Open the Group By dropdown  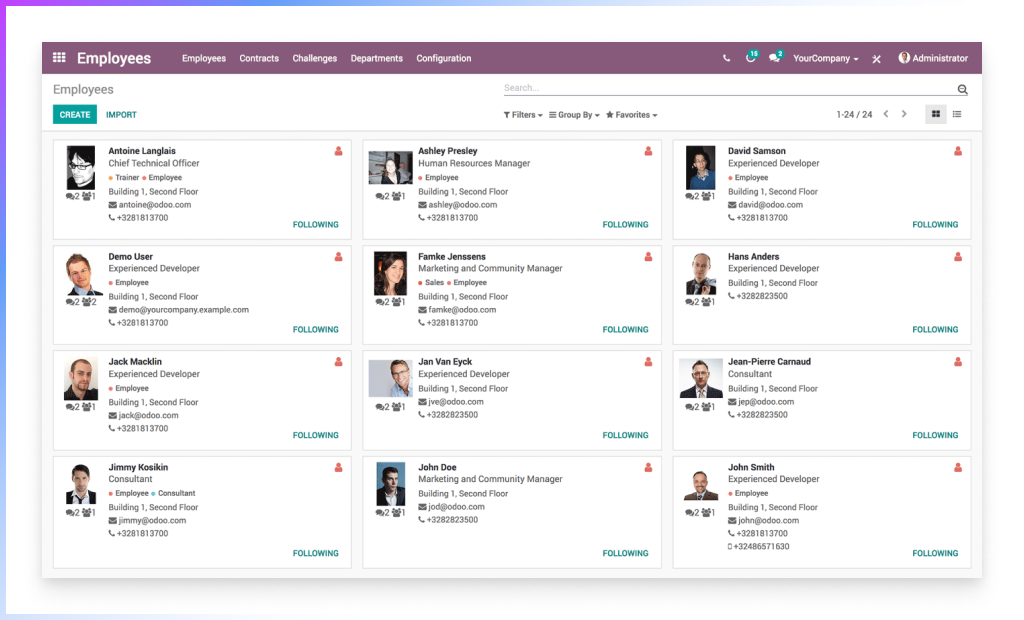pos(574,115)
